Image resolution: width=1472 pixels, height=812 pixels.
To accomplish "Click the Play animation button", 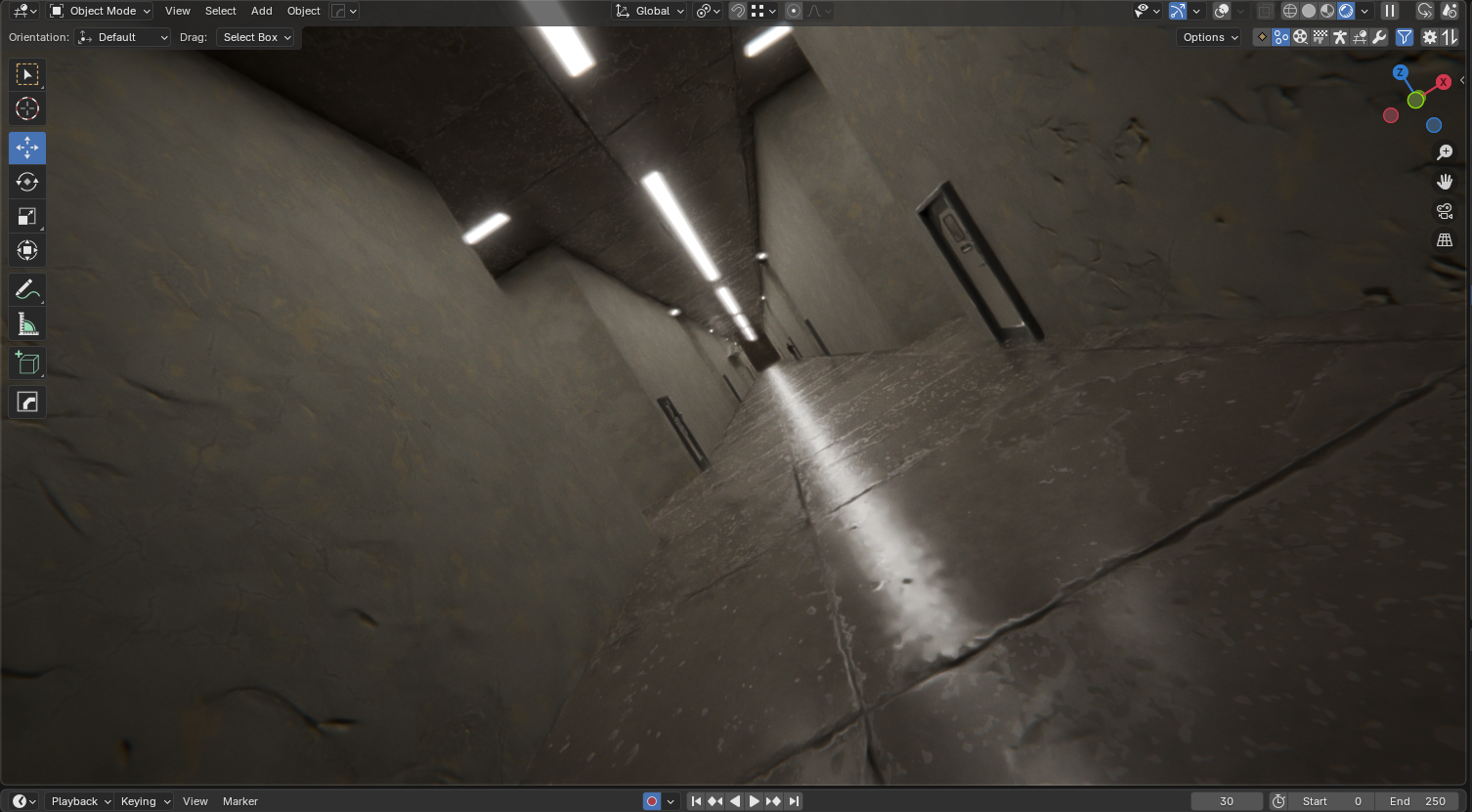I will 755,800.
